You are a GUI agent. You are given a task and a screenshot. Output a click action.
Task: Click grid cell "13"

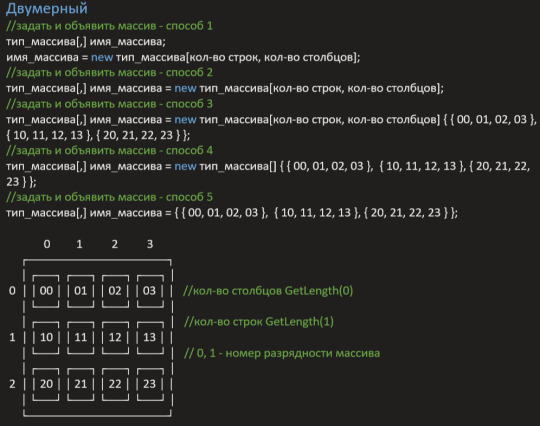(149, 337)
